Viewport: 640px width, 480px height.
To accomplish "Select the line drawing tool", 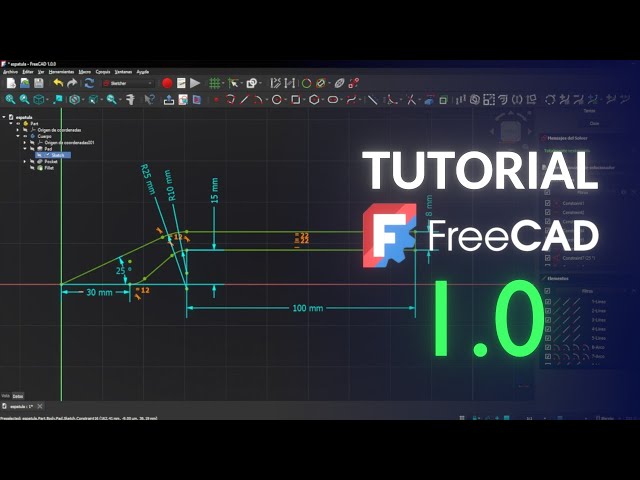I will pos(244,99).
